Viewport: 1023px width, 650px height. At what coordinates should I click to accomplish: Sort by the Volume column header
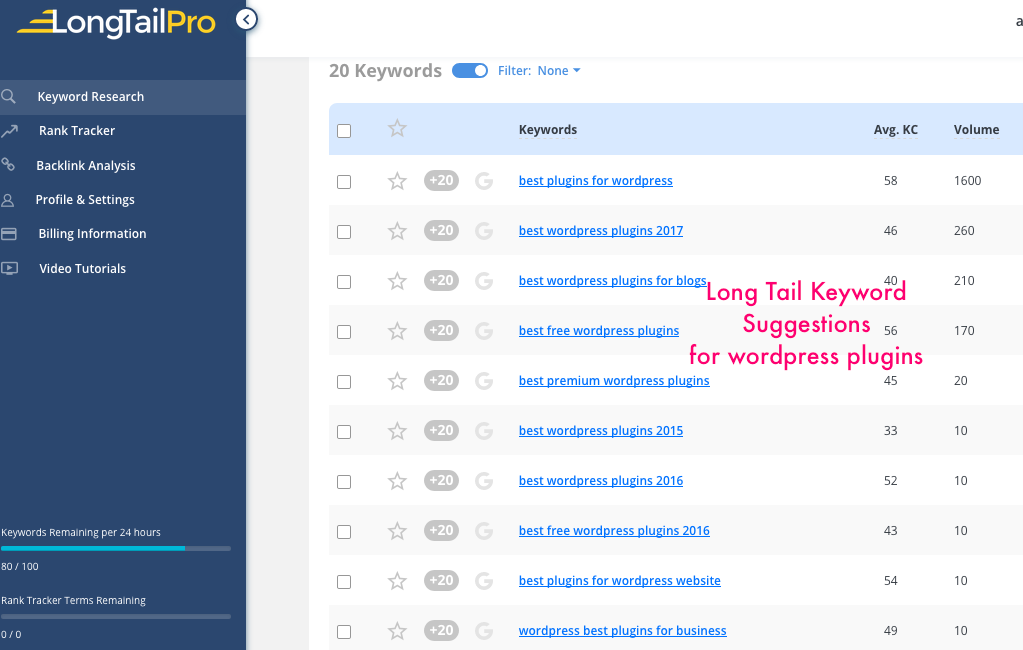[x=976, y=130]
